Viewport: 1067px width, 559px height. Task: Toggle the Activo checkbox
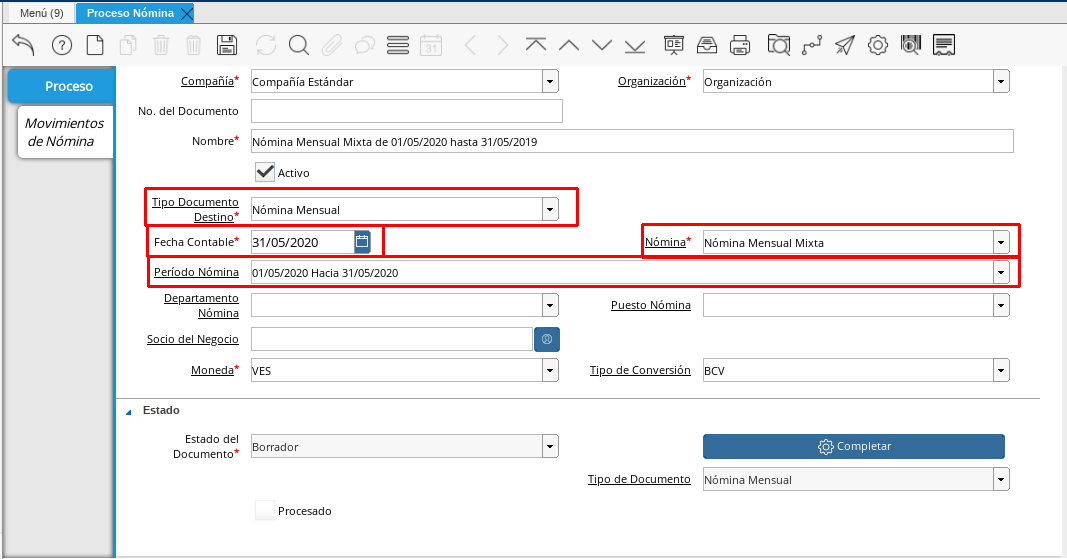coord(265,172)
